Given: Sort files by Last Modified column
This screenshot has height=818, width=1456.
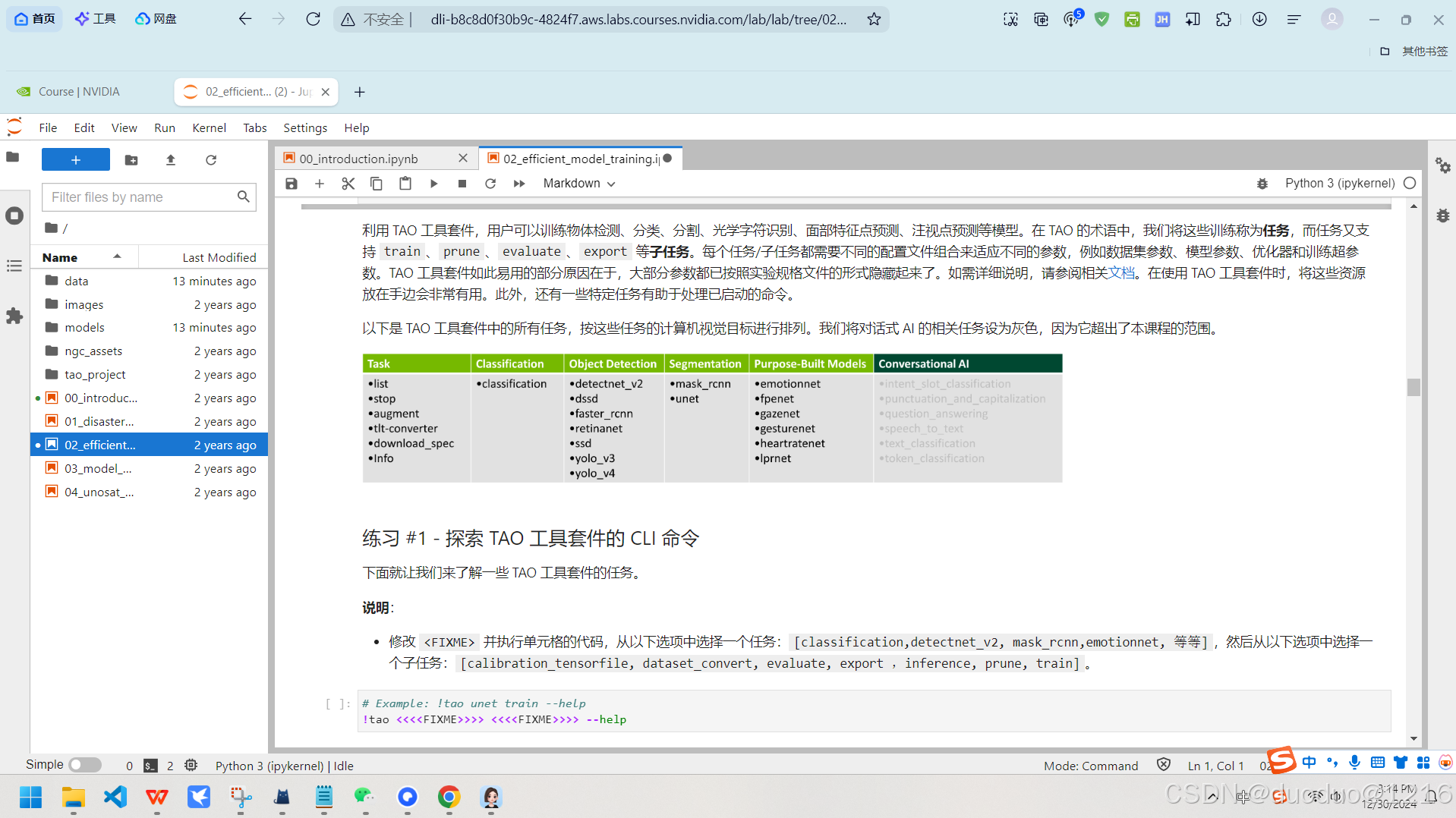Looking at the screenshot, I should click(x=203, y=257).
